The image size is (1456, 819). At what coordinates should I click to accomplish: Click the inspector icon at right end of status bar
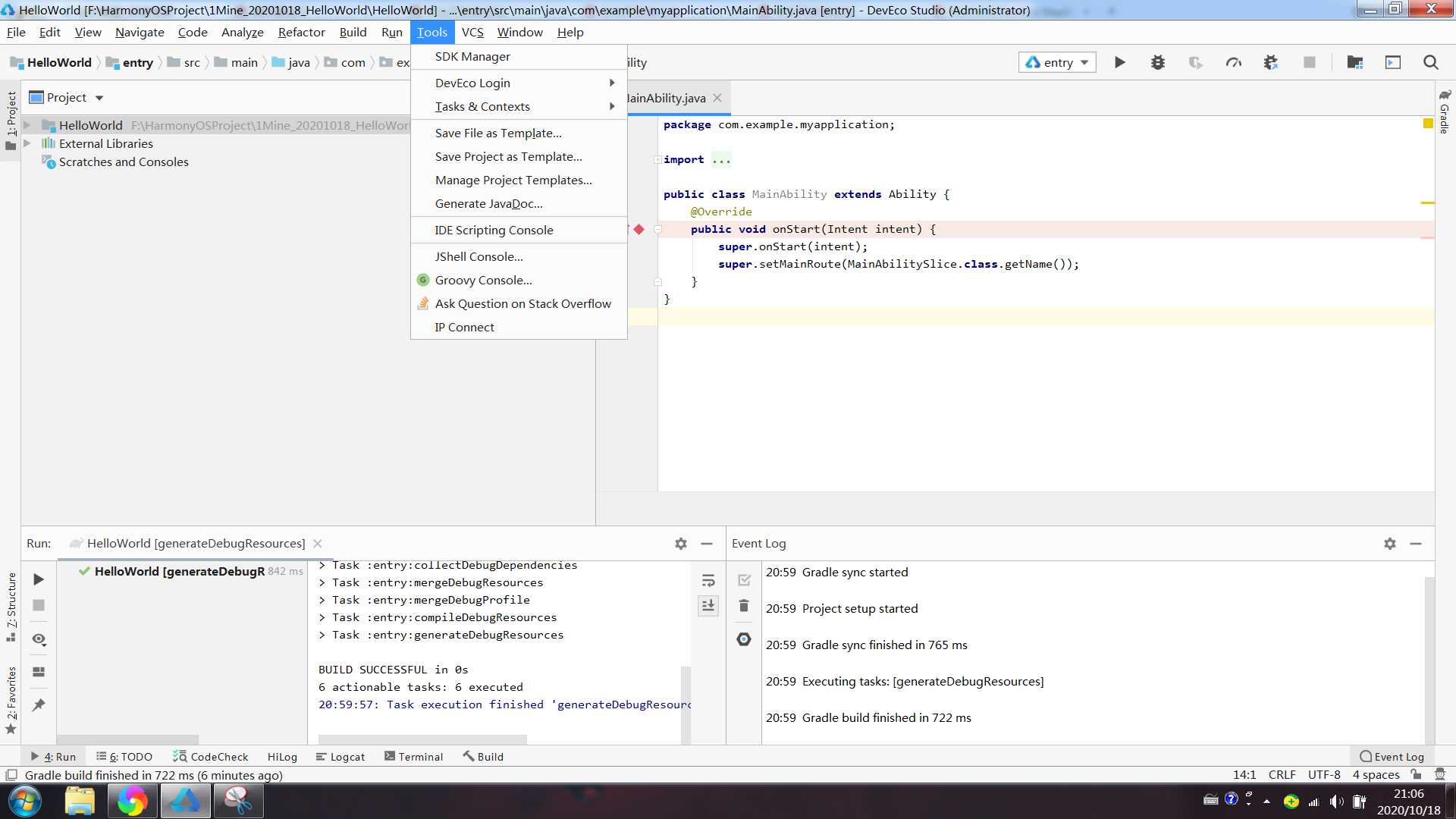pos(1440,774)
